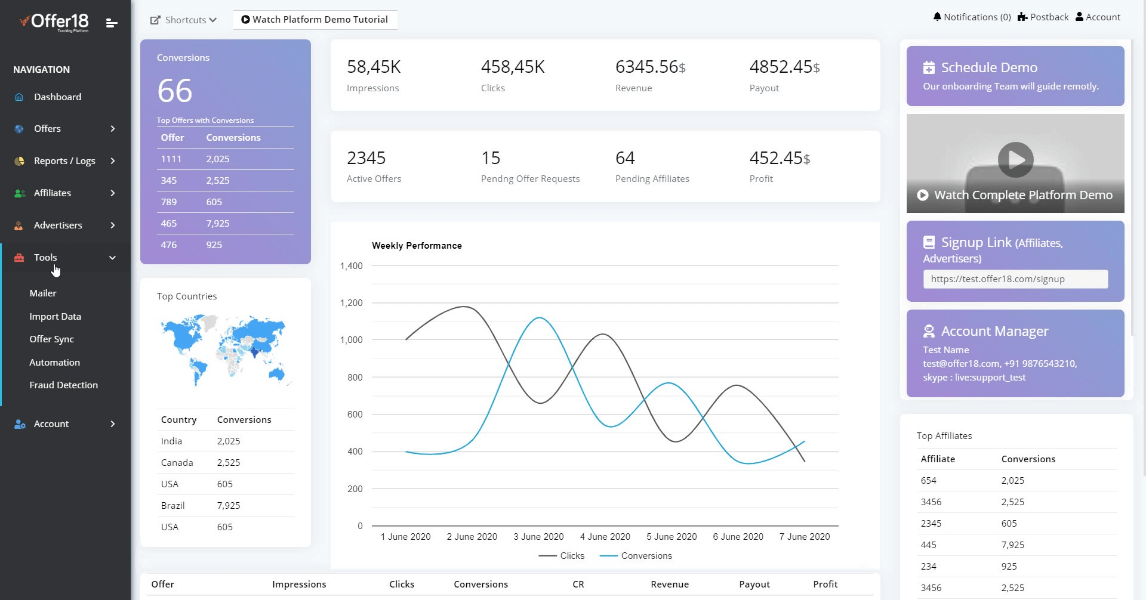Select Fraud Detection menu item

click(64, 385)
